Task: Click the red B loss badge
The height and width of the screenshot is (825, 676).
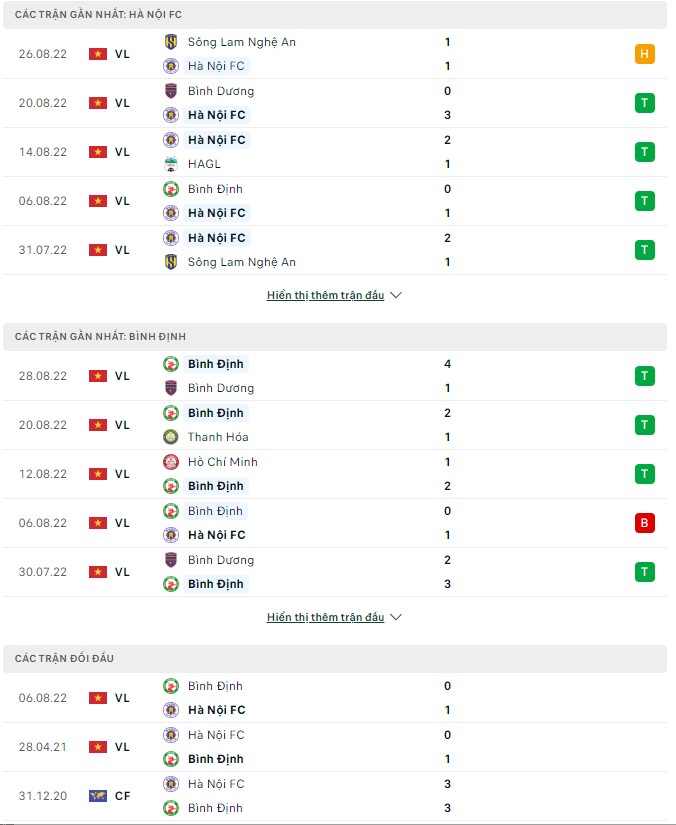Action: [645, 523]
